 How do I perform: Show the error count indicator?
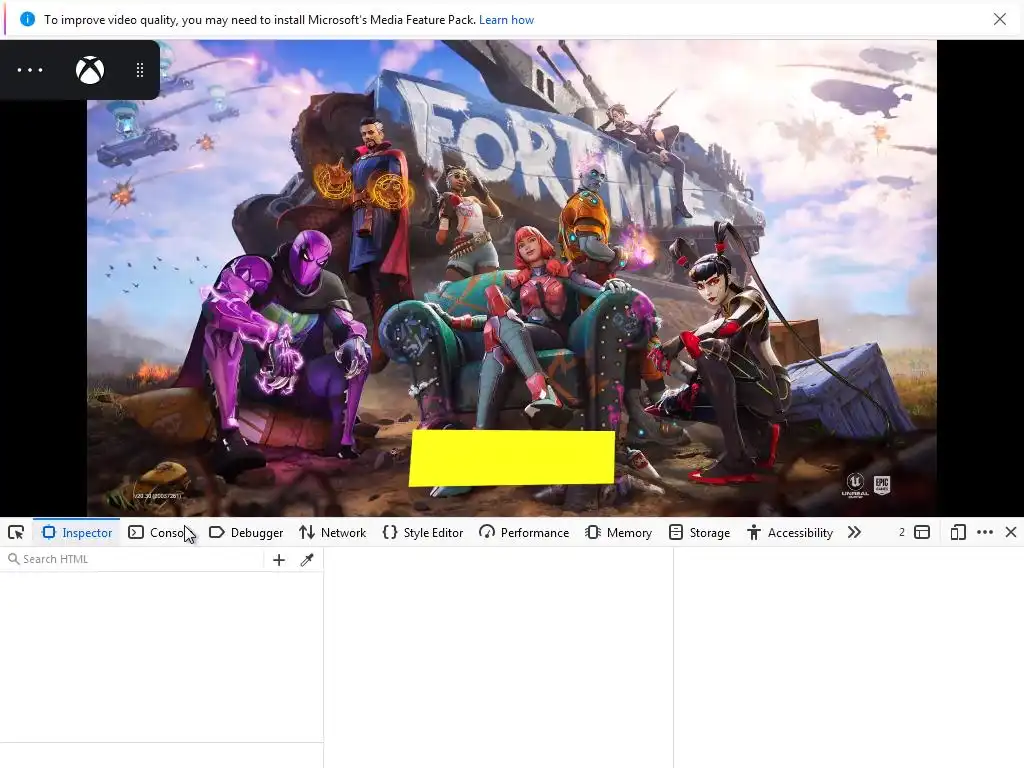click(x=901, y=532)
